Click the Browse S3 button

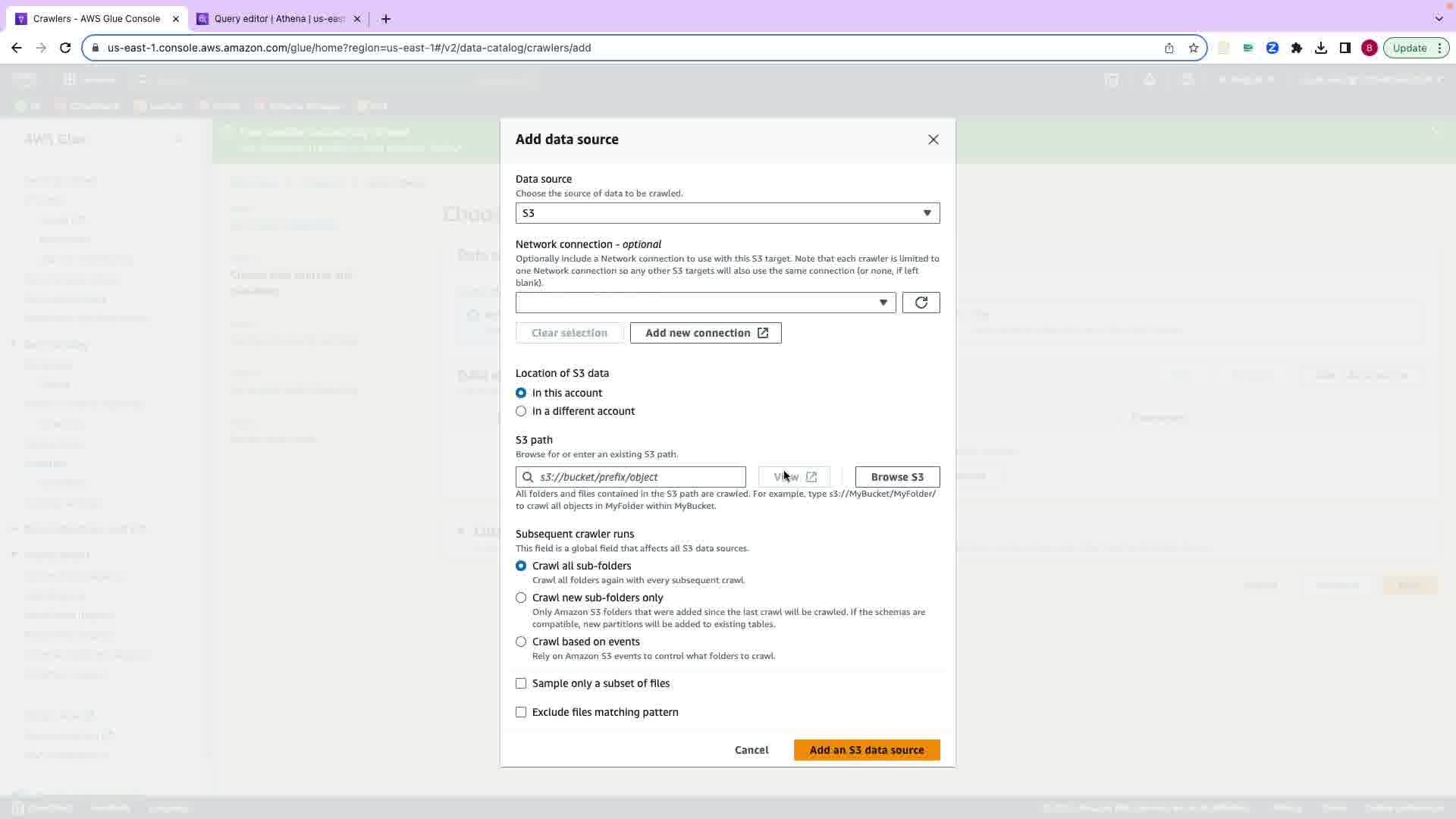pyautogui.click(x=896, y=477)
